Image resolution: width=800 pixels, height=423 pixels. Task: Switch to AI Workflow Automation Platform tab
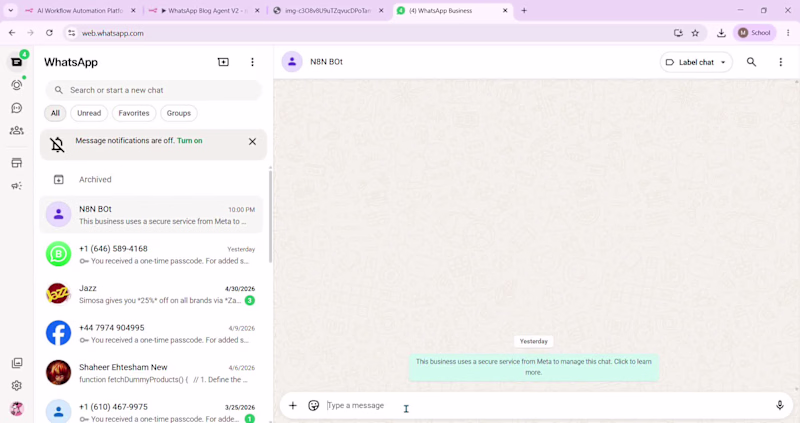point(81,10)
